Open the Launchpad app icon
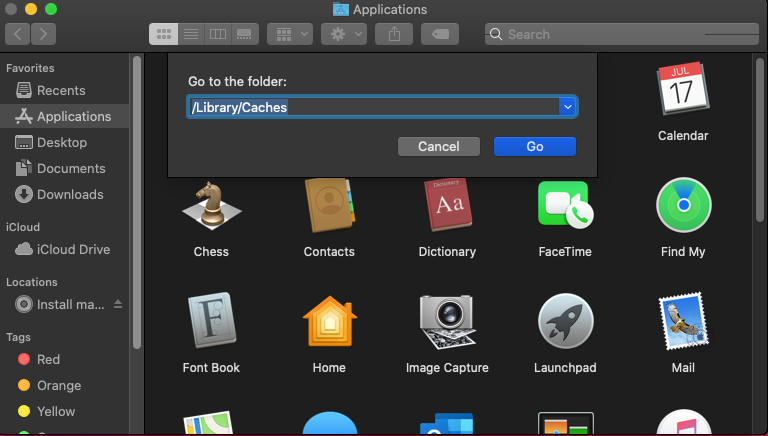This screenshot has height=436, width=768. 565,321
